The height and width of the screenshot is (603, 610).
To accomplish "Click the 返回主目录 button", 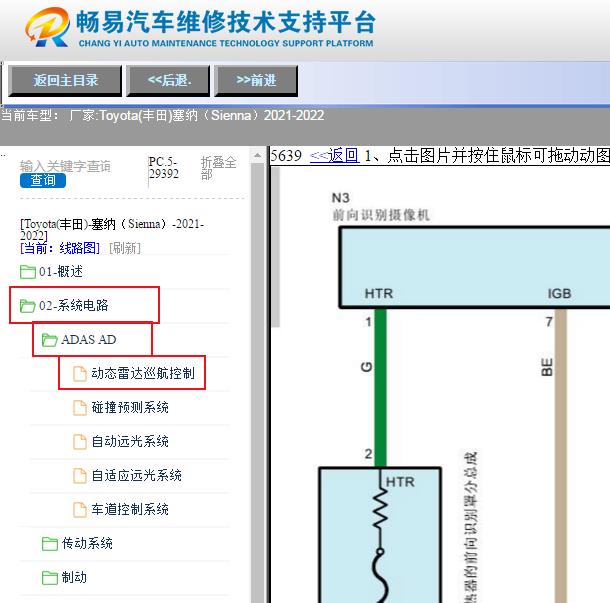I will [x=65, y=81].
